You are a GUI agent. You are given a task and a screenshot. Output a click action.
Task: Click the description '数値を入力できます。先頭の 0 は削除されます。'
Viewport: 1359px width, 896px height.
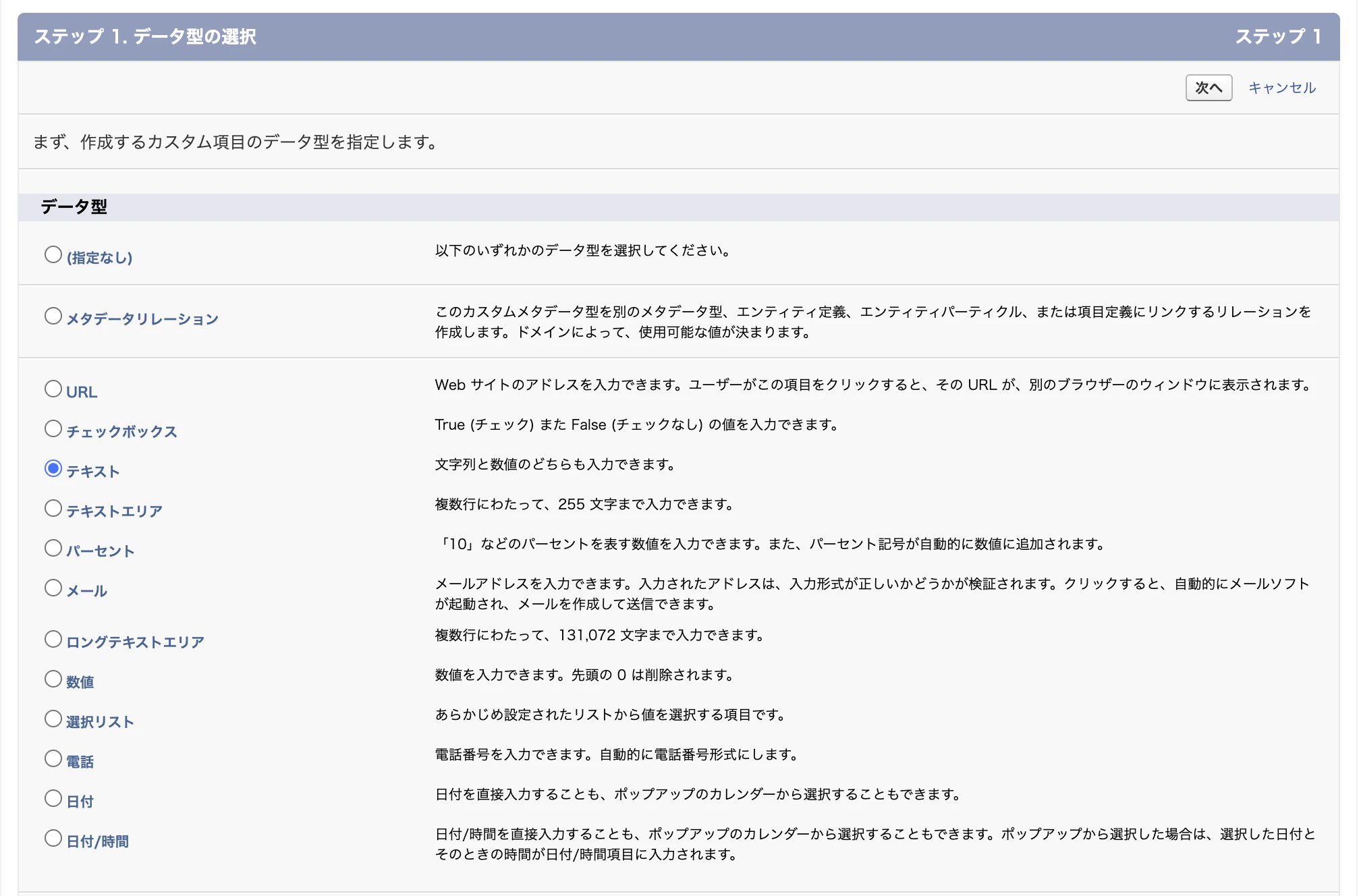coord(584,675)
